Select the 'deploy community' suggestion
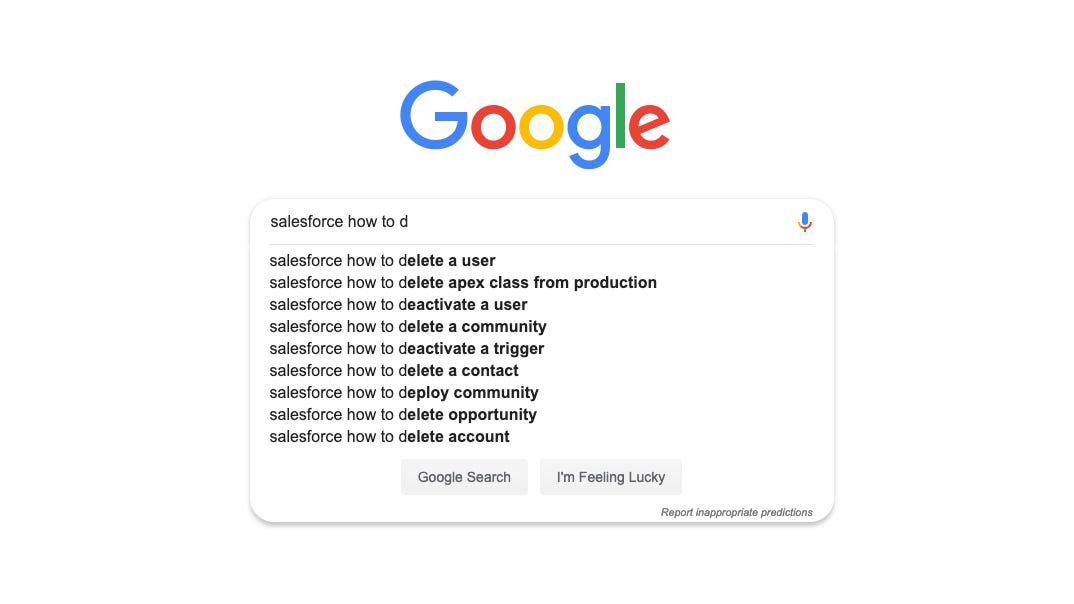 (404, 393)
